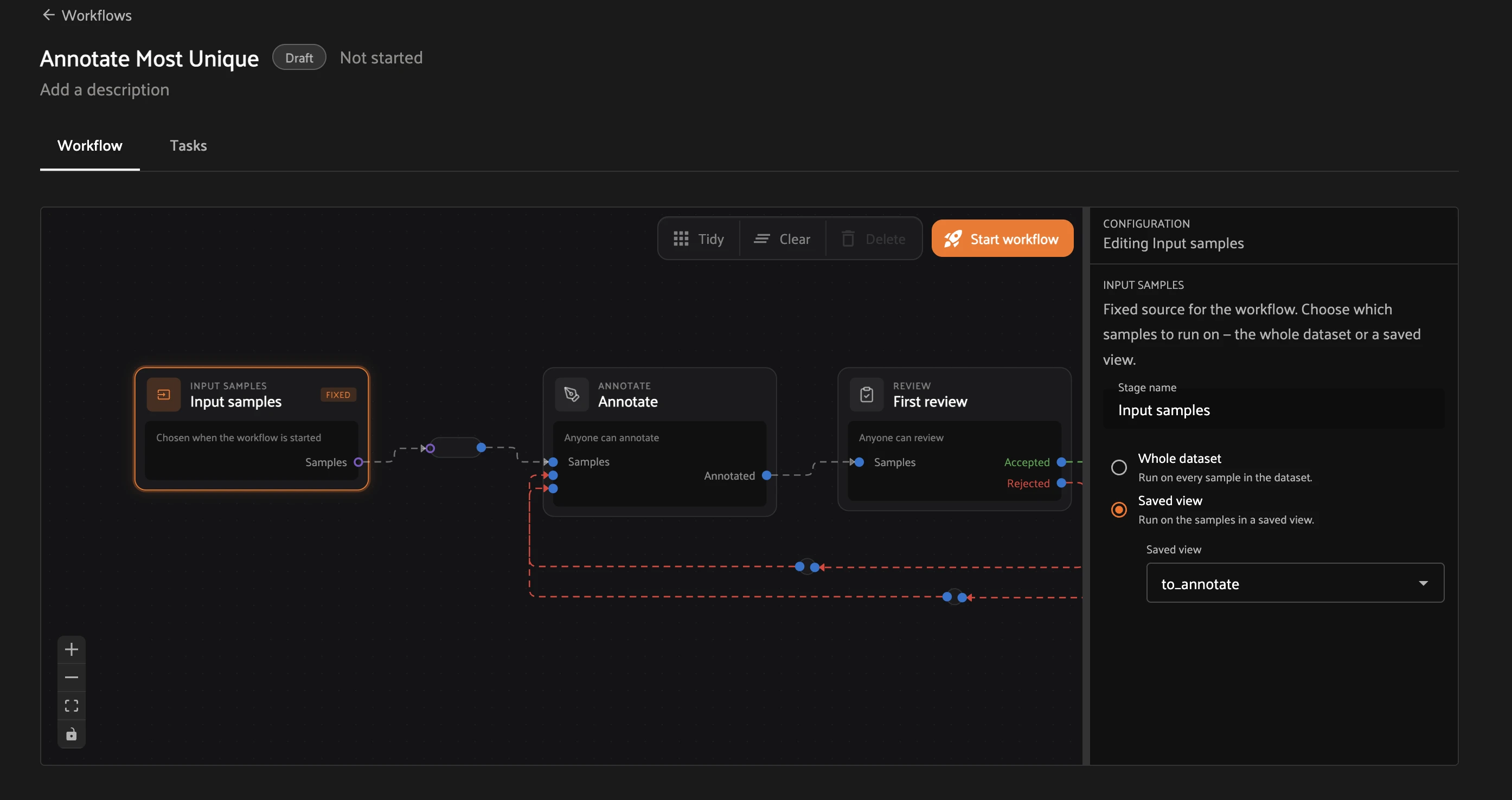This screenshot has height=800, width=1512.
Task: Switch to the Workflow tab
Action: click(x=90, y=145)
